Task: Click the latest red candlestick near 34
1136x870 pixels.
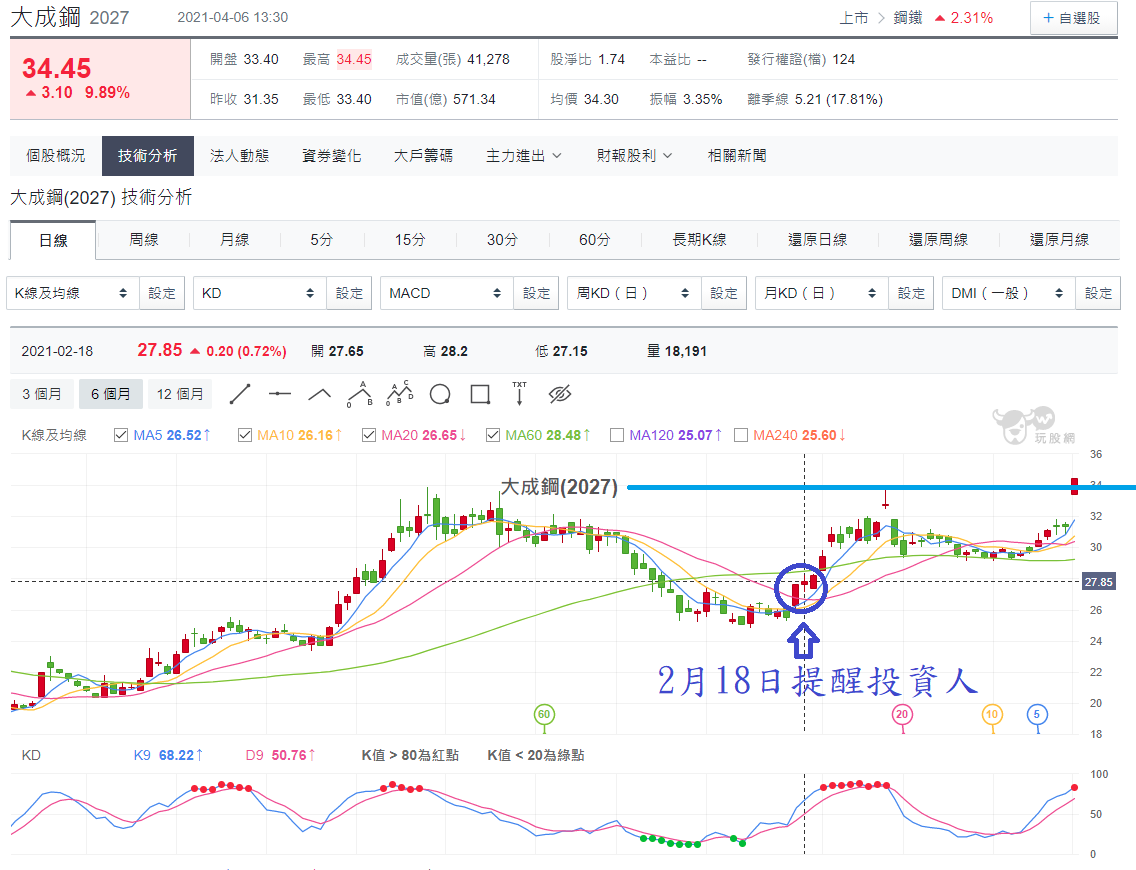Action: click(x=1074, y=486)
